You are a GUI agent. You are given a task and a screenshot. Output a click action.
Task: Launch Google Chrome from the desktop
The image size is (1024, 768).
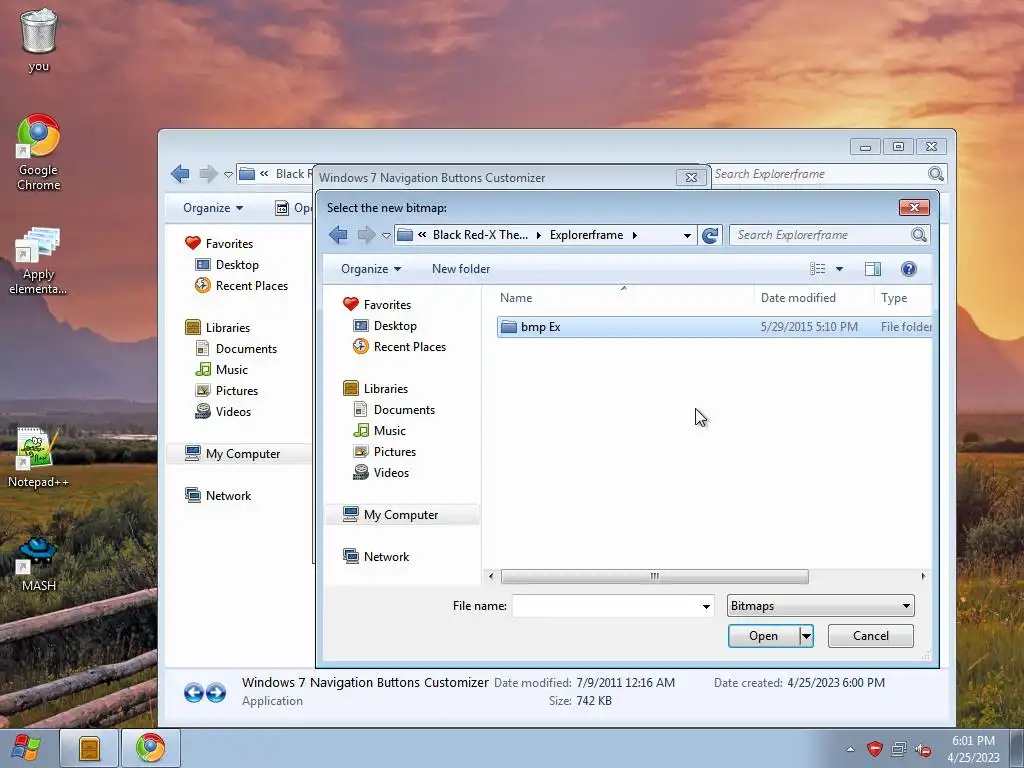(39, 152)
